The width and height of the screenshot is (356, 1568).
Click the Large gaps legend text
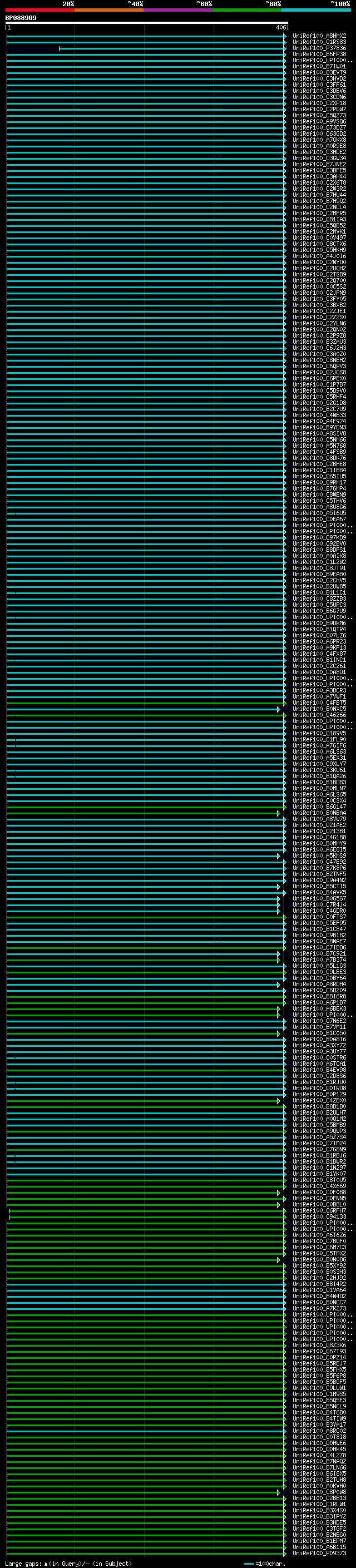[68, 1563]
